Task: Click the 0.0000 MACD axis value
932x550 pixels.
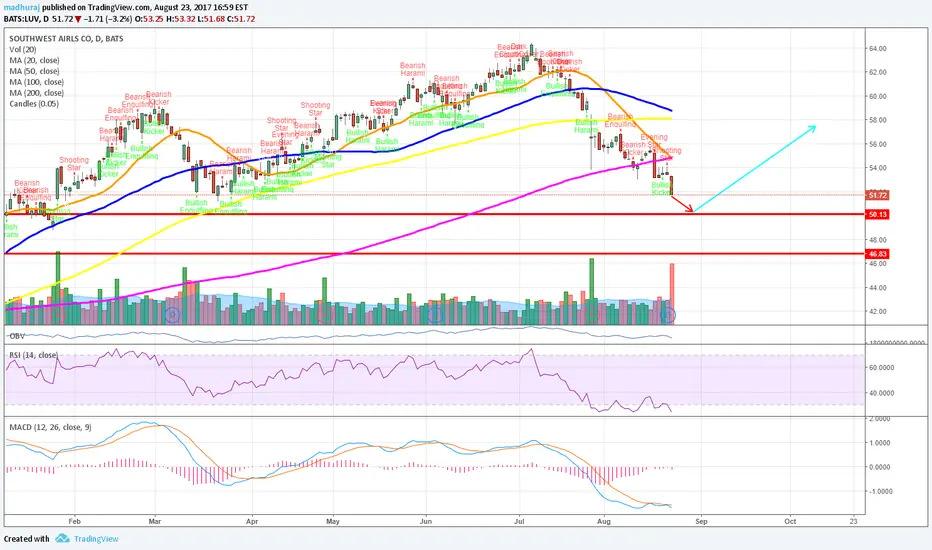Action: [879, 467]
